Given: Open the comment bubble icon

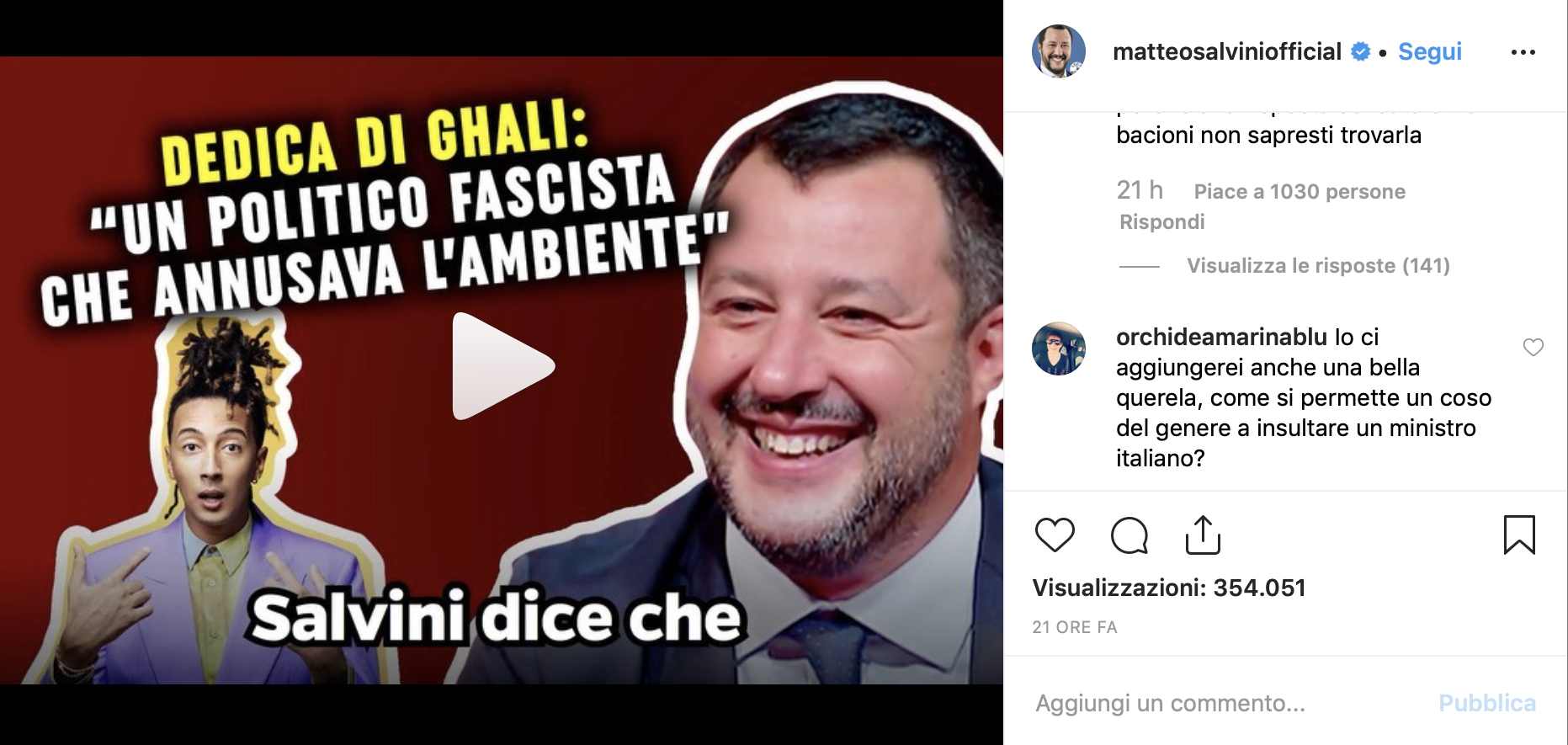Looking at the screenshot, I should click(x=1129, y=535).
